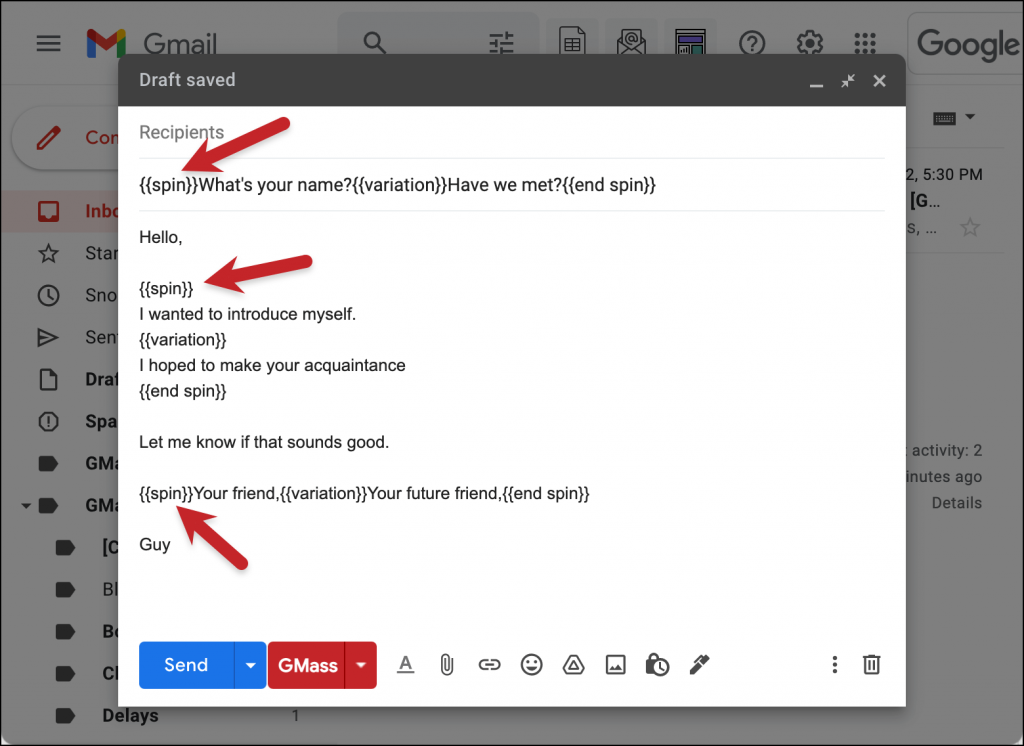Insert a photo into the email
This screenshot has height=746, width=1024.
[615, 664]
